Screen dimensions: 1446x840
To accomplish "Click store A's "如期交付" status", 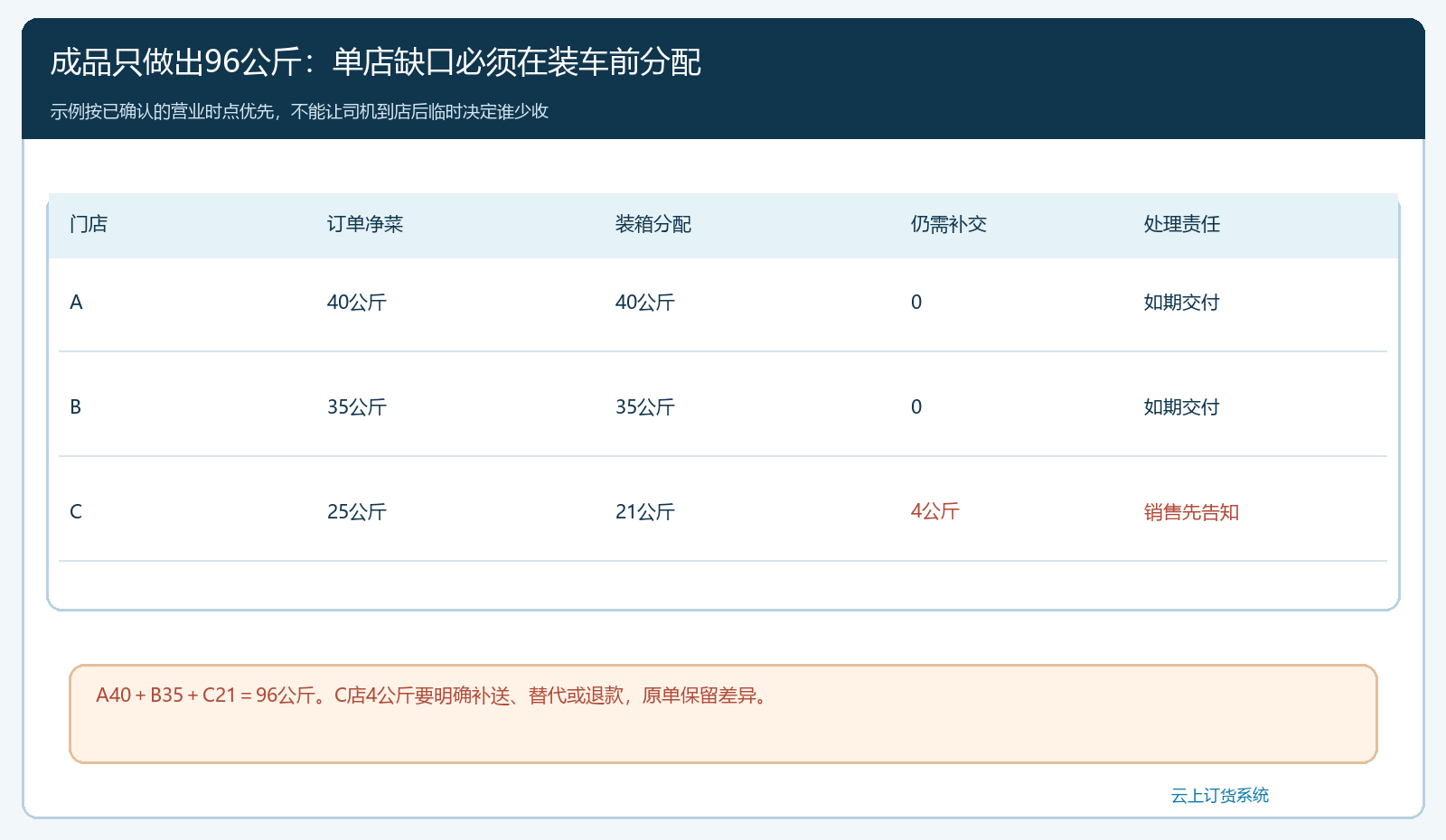I will pos(1182,303).
